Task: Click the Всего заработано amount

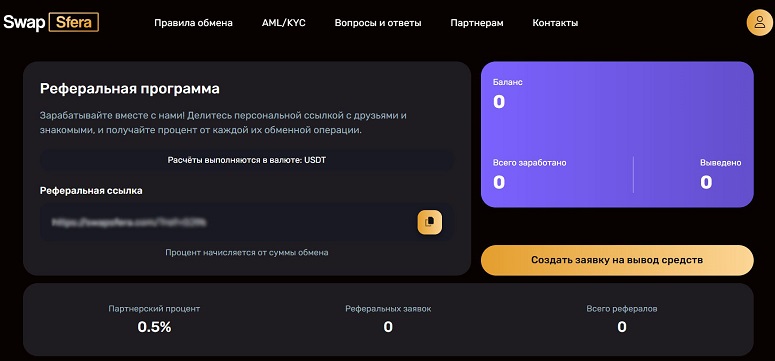Action: (499, 182)
